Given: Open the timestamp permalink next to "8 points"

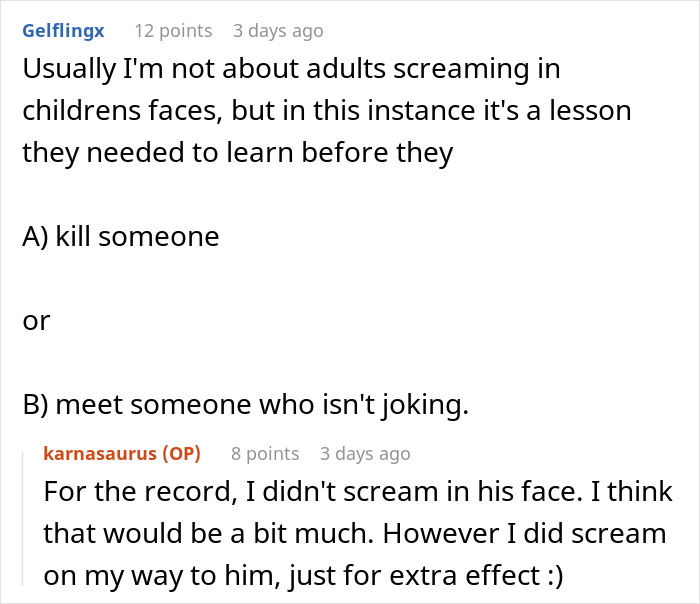Looking at the screenshot, I should coord(365,454).
